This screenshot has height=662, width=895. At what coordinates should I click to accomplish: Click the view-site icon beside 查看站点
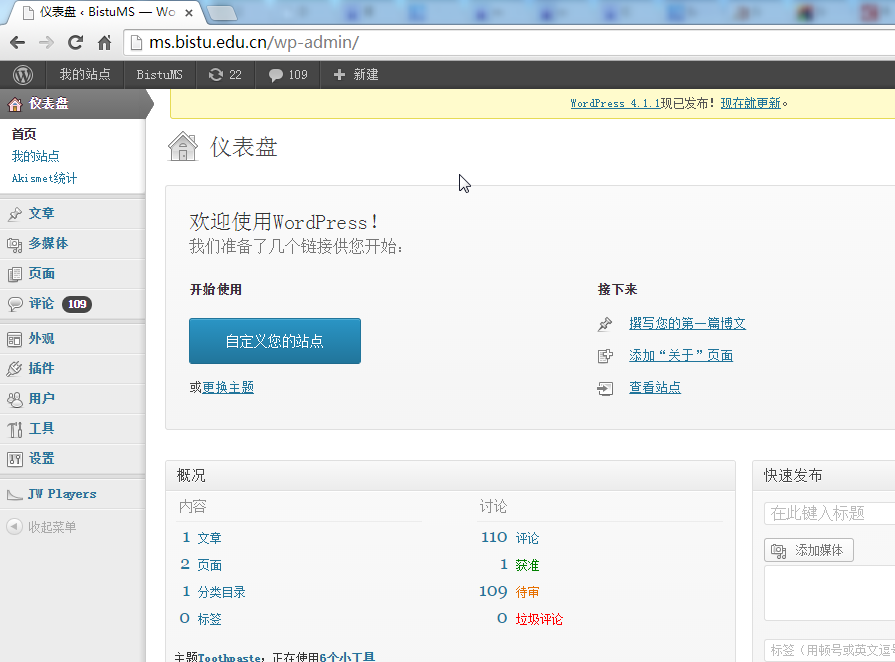[605, 389]
